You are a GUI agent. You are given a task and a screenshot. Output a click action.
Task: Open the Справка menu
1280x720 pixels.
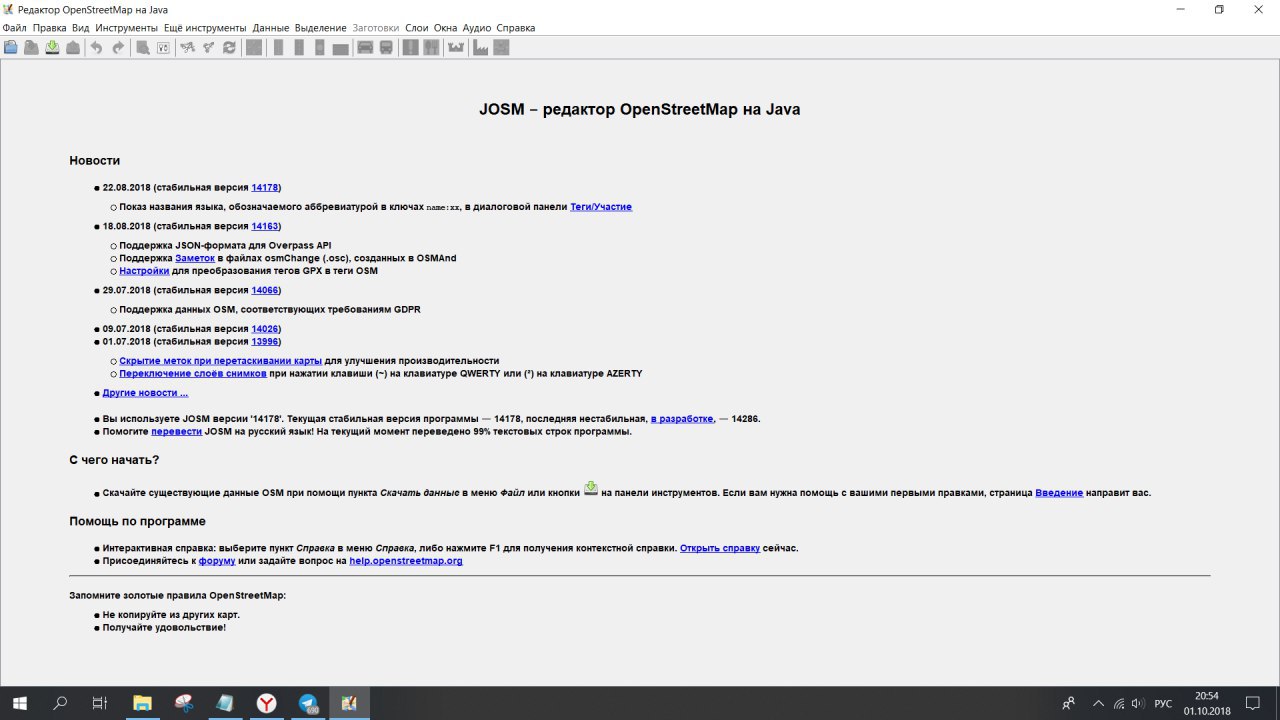pos(516,28)
